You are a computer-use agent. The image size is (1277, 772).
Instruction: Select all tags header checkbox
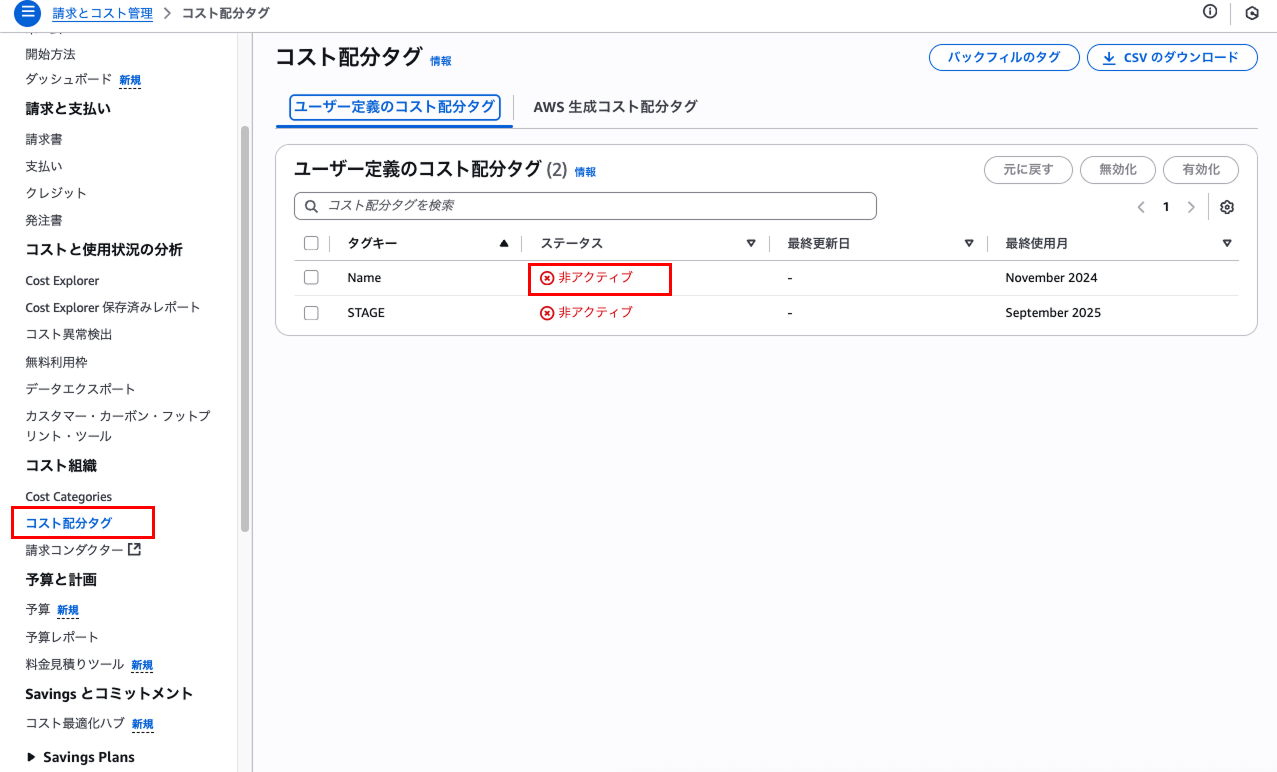coord(311,243)
